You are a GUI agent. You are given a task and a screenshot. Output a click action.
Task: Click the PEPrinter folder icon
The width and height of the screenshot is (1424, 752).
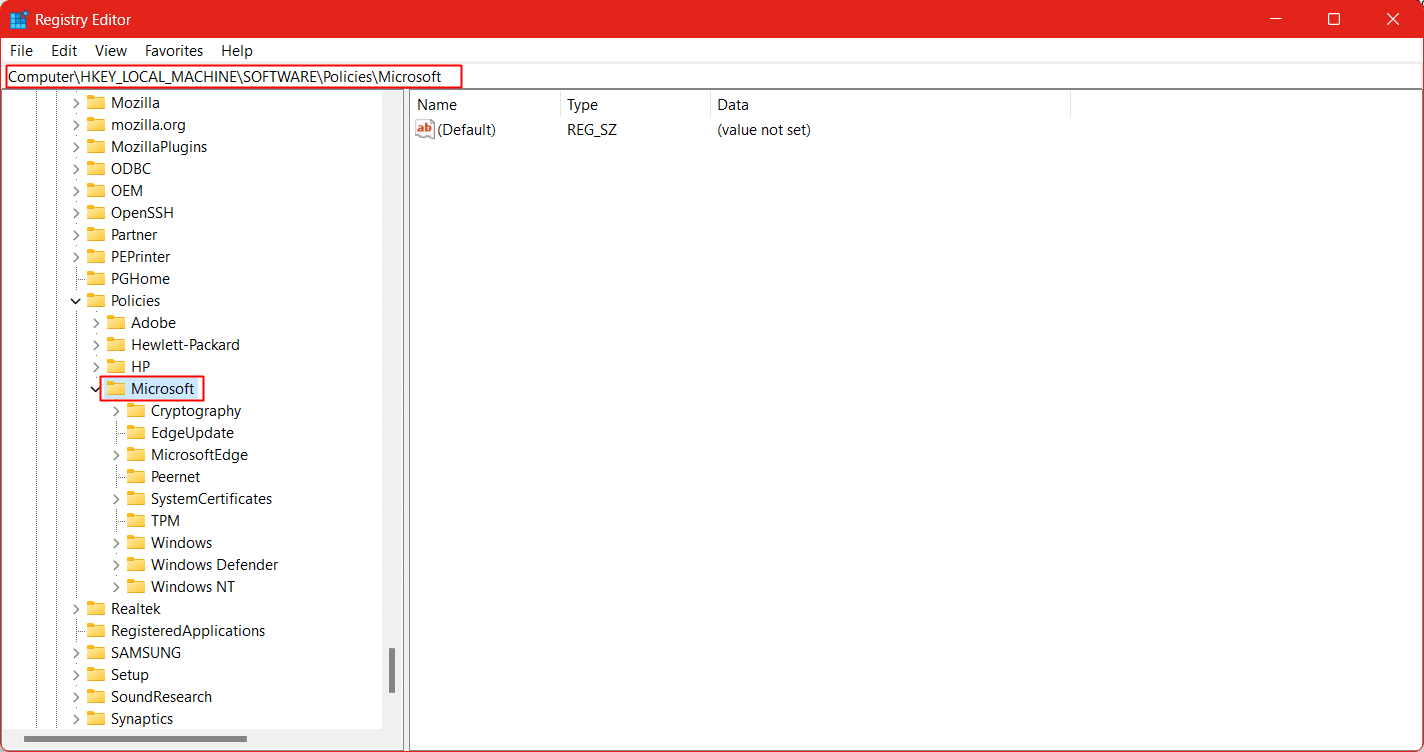[96, 257]
